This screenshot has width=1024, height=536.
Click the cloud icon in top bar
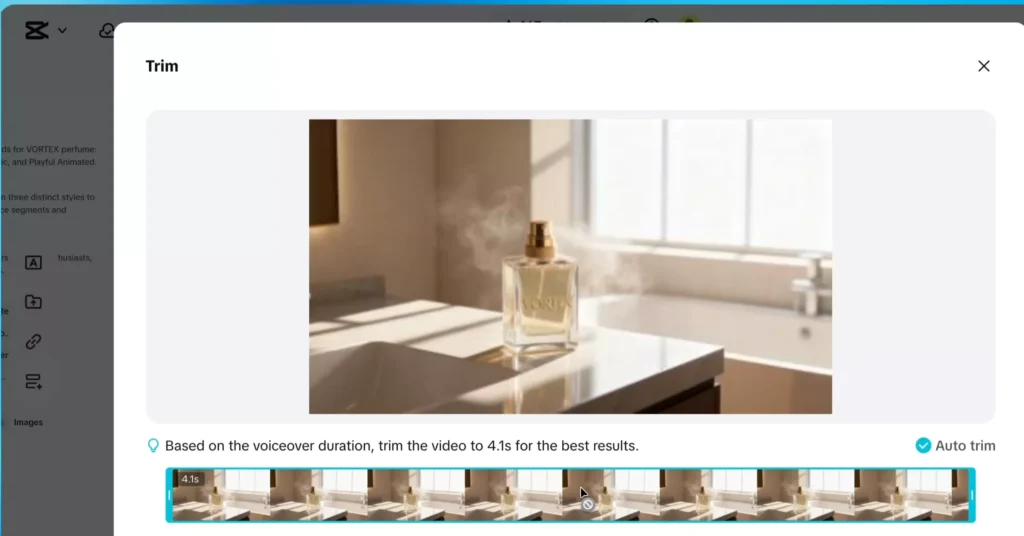105,30
